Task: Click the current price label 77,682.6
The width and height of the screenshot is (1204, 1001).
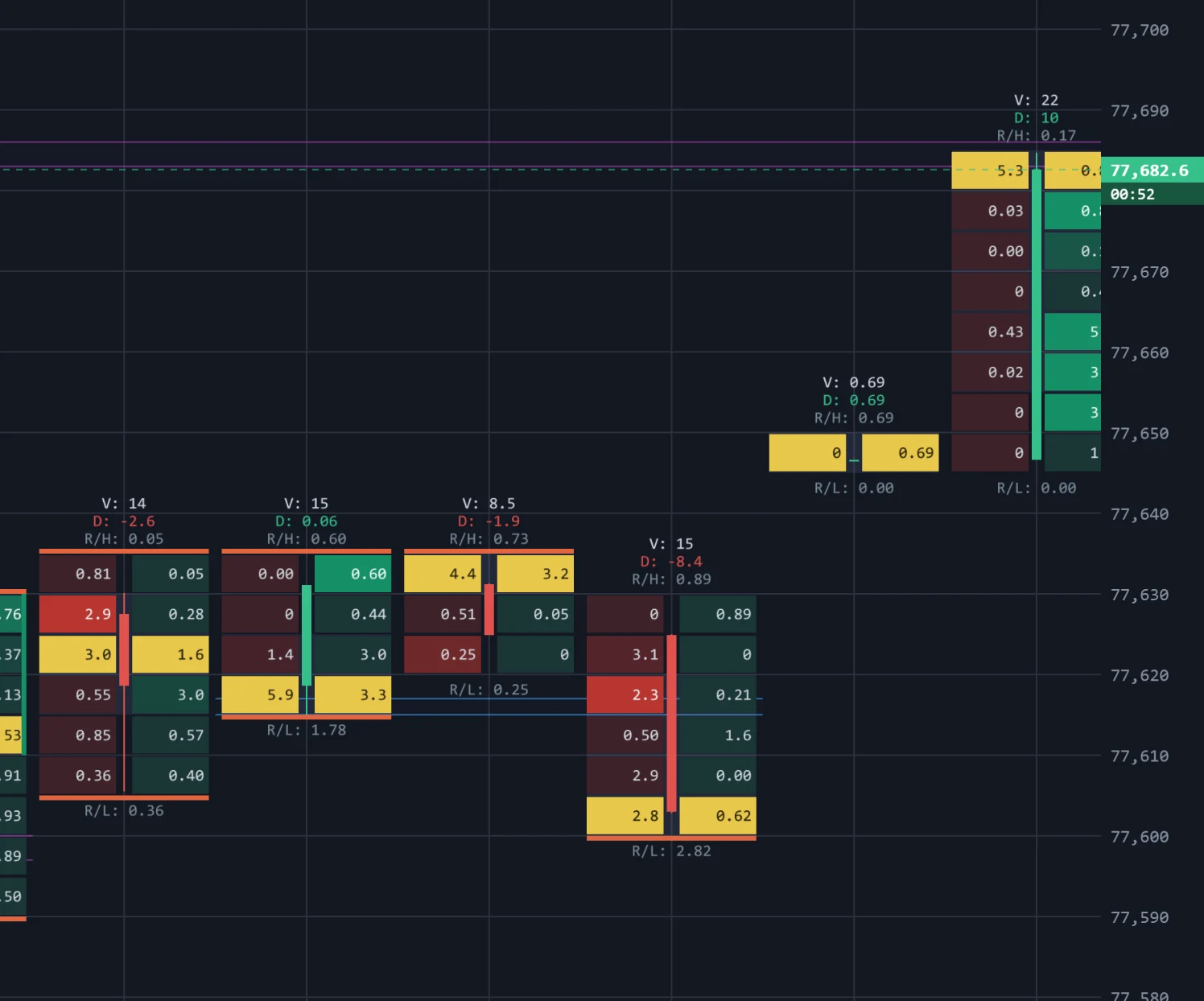Action: tap(1152, 170)
